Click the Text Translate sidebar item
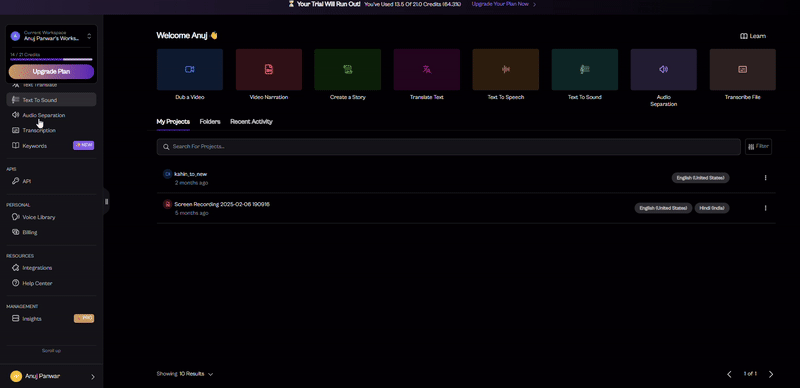Viewport: 800px width, 388px height. (x=51, y=86)
